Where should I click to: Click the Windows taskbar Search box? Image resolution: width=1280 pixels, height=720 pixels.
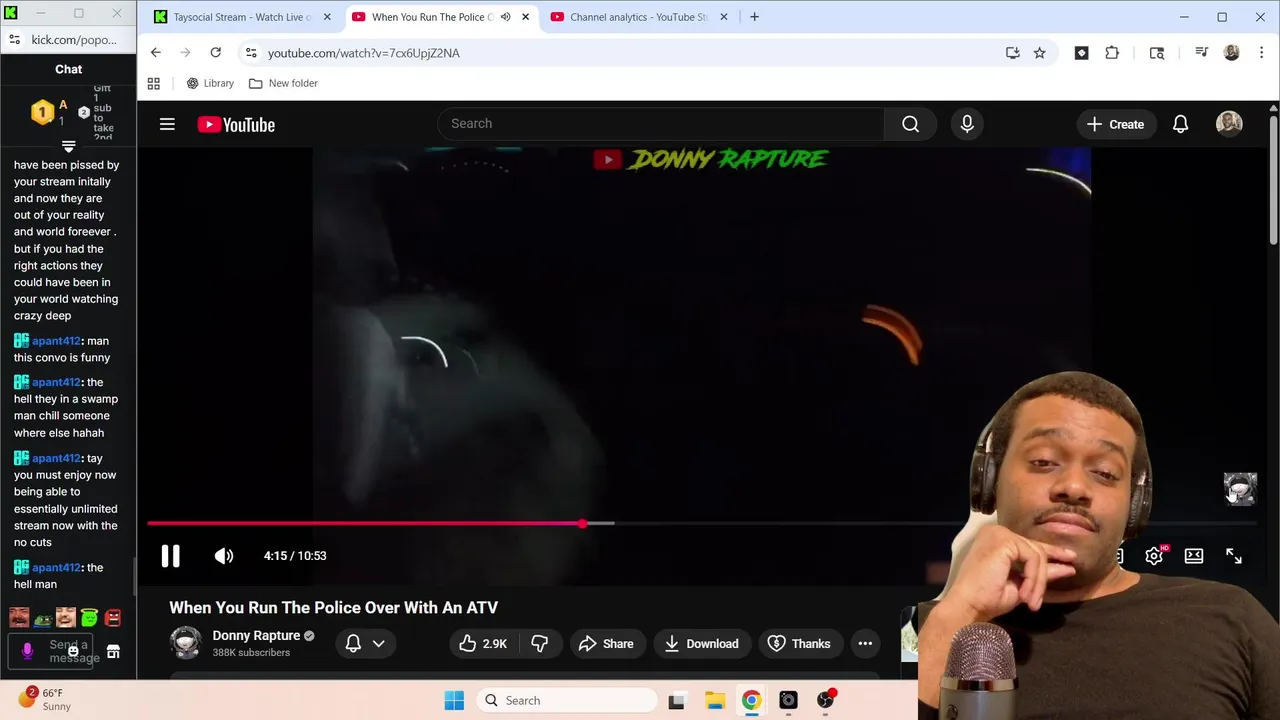pyautogui.click(x=565, y=701)
